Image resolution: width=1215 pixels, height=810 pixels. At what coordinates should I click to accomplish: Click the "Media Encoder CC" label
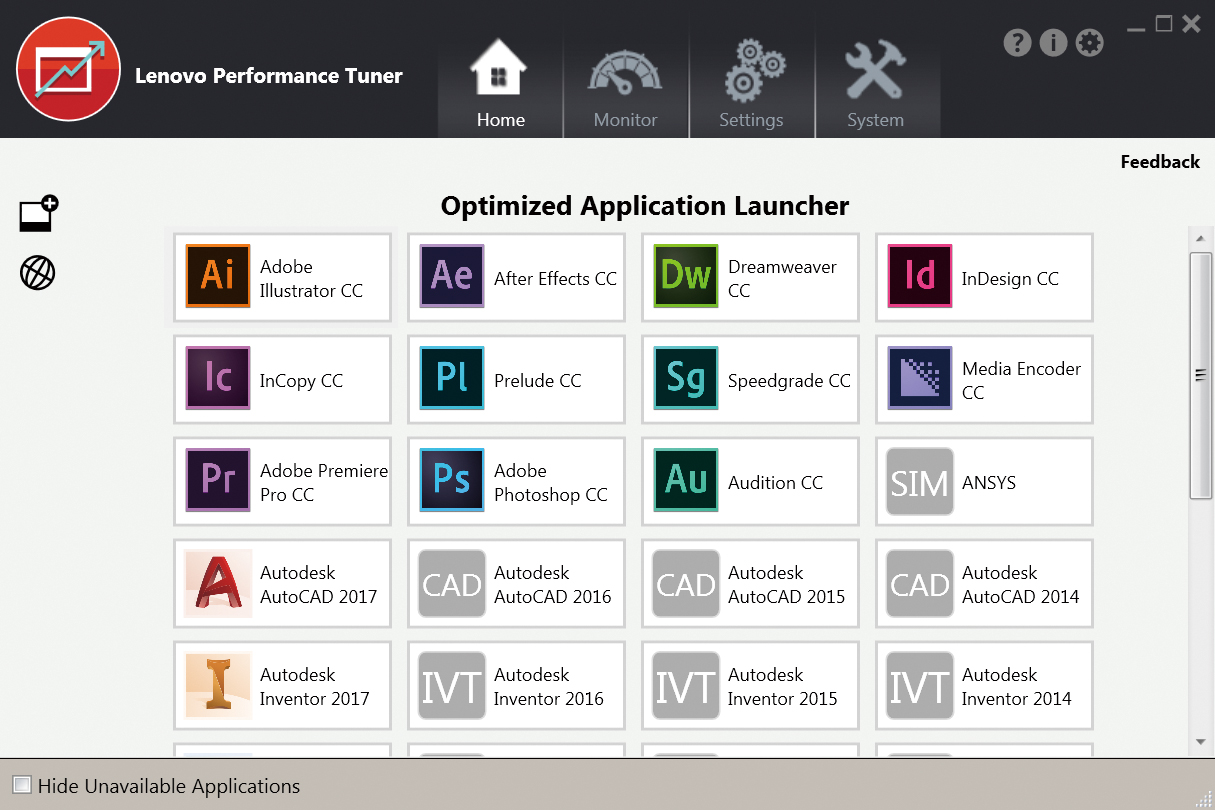pyautogui.click(x=1021, y=381)
